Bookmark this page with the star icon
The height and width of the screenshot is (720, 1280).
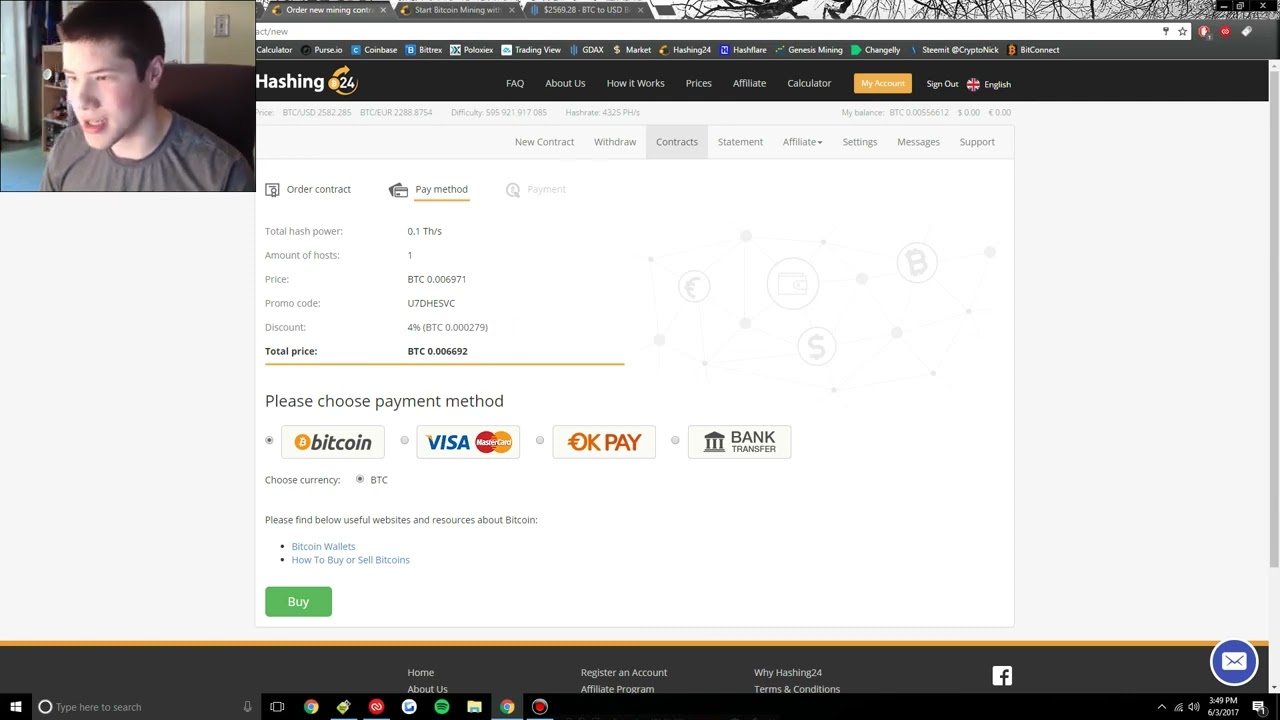click(x=1182, y=32)
